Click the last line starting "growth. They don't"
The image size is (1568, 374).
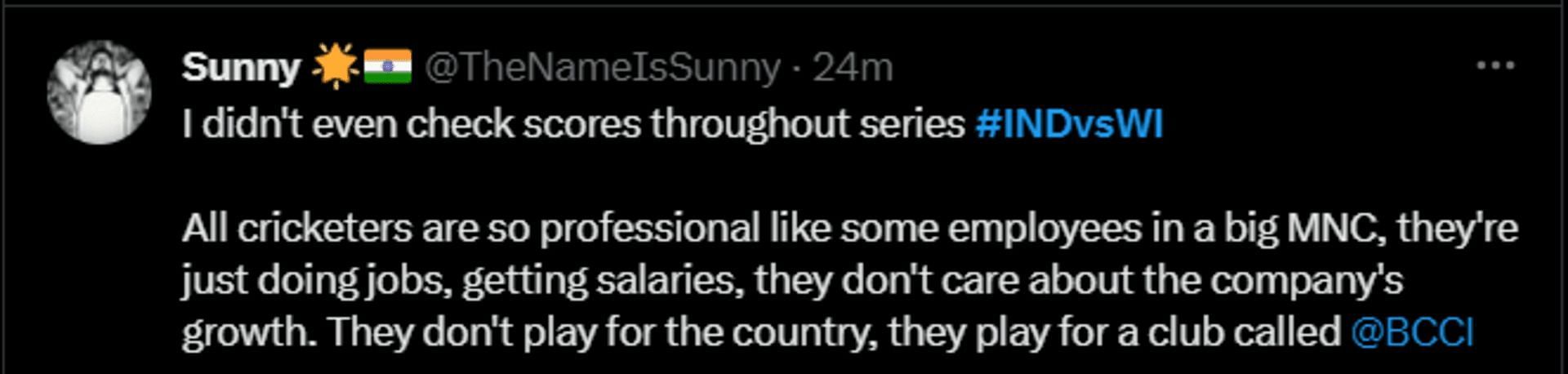point(759,332)
